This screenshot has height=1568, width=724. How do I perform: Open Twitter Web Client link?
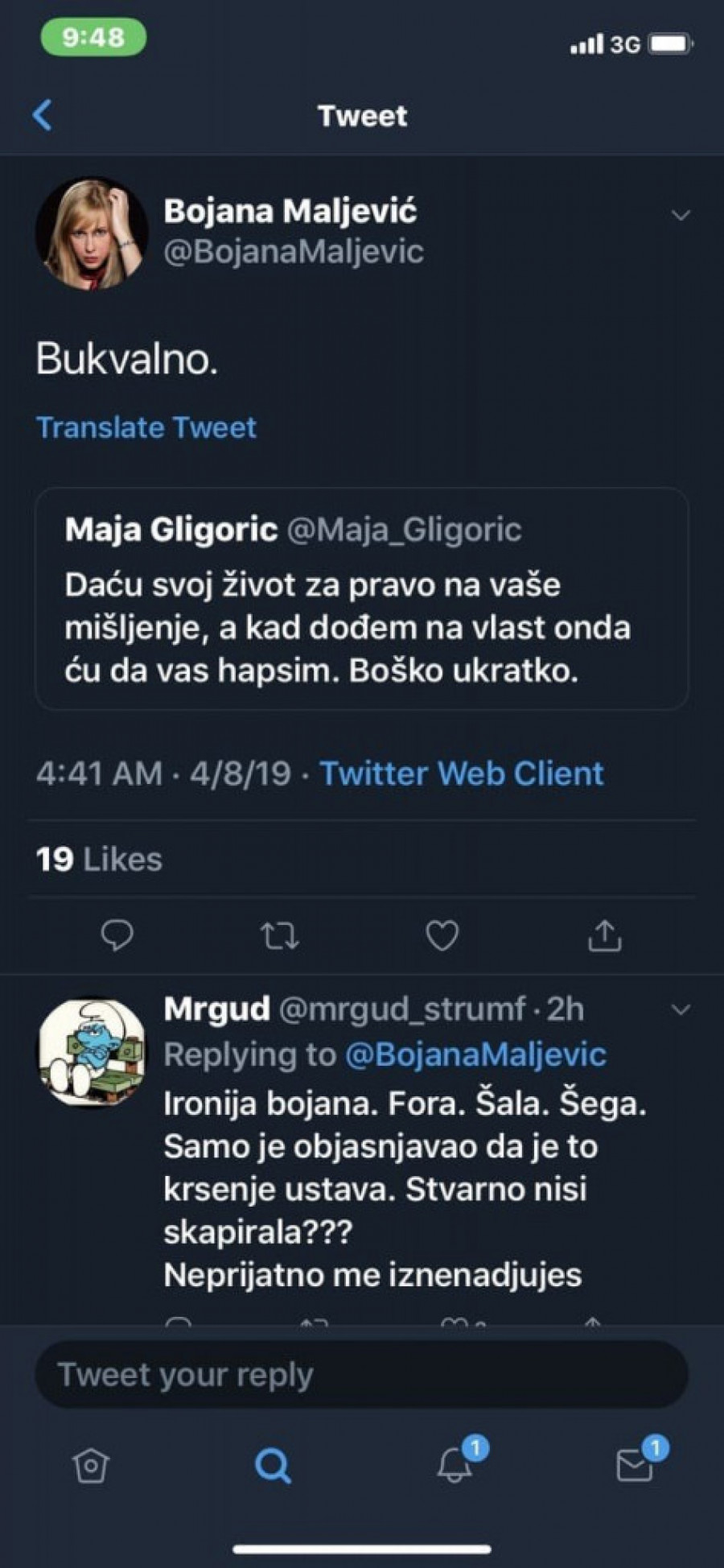tap(462, 774)
